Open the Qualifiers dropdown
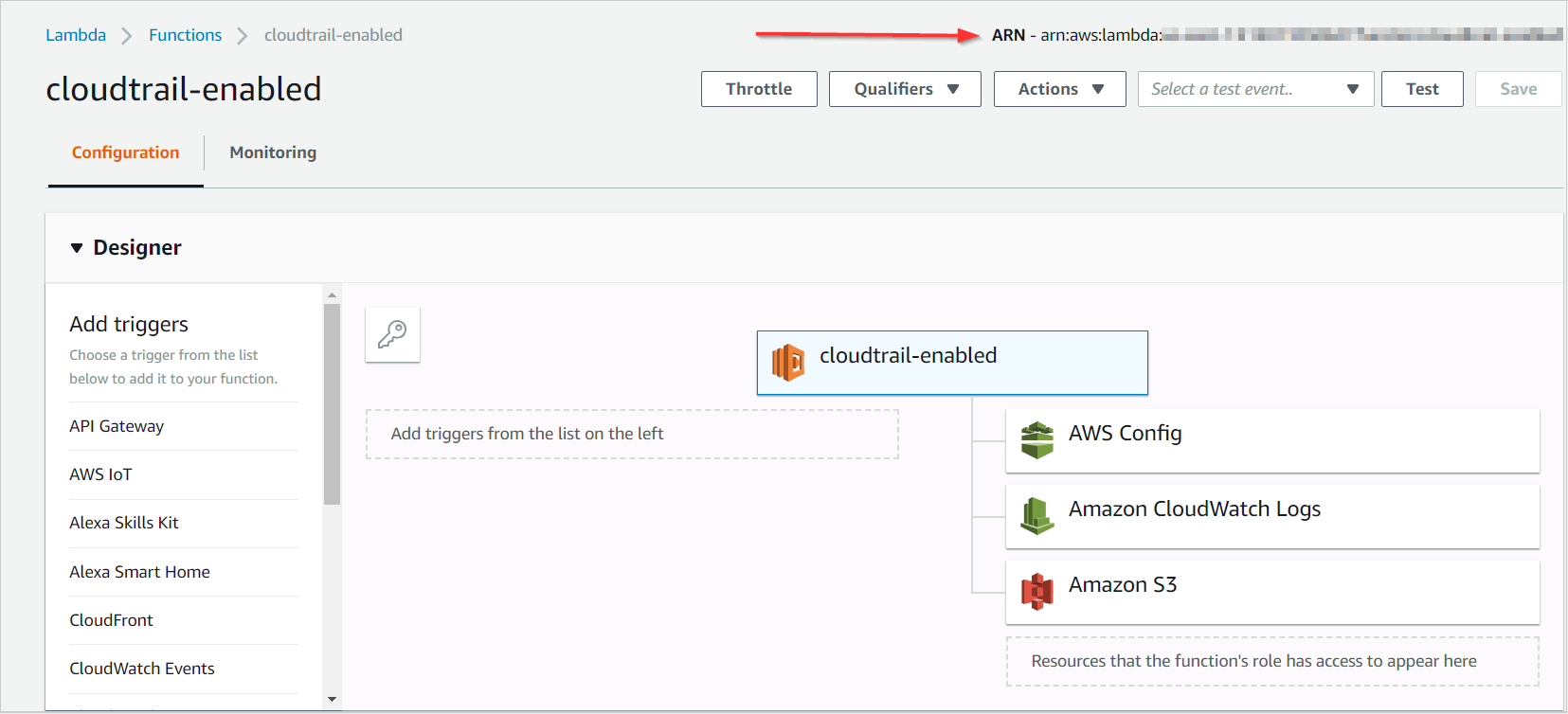Image resolution: width=1568 pixels, height=714 pixels. coord(905,89)
